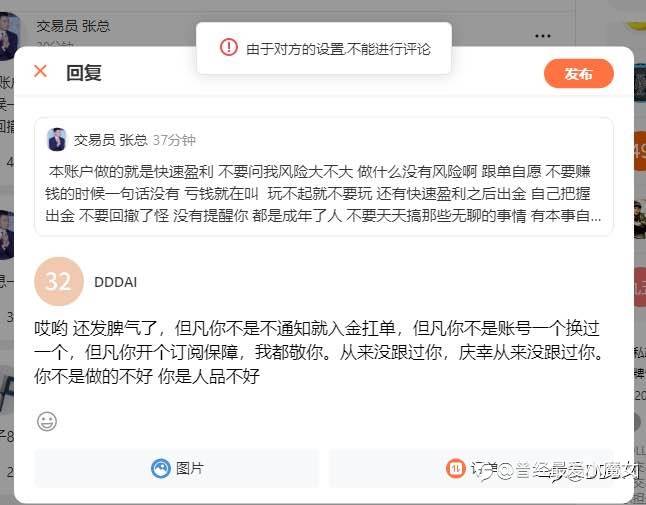Click in the reply text starting 哎哟 还发脾气了

[x=319, y=353]
